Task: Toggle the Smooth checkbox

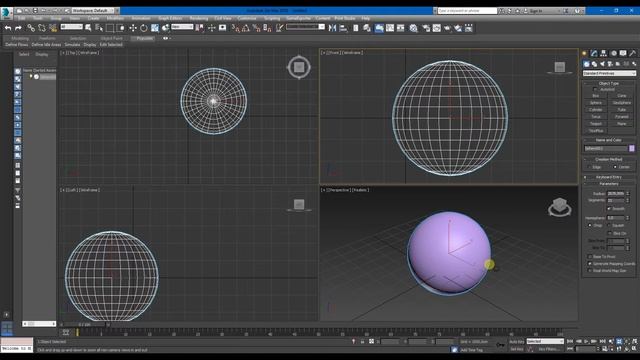Action: (609, 209)
